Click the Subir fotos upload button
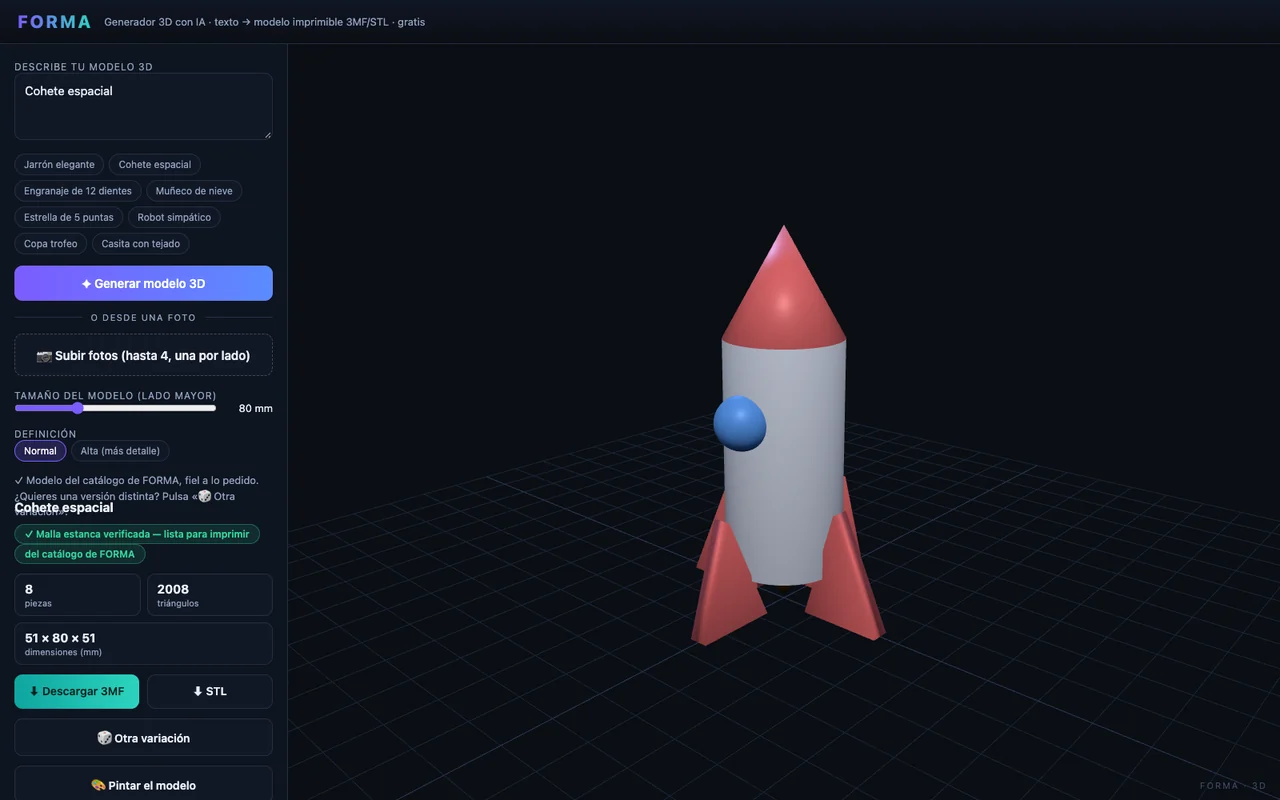This screenshot has width=1280, height=800. 143,355
